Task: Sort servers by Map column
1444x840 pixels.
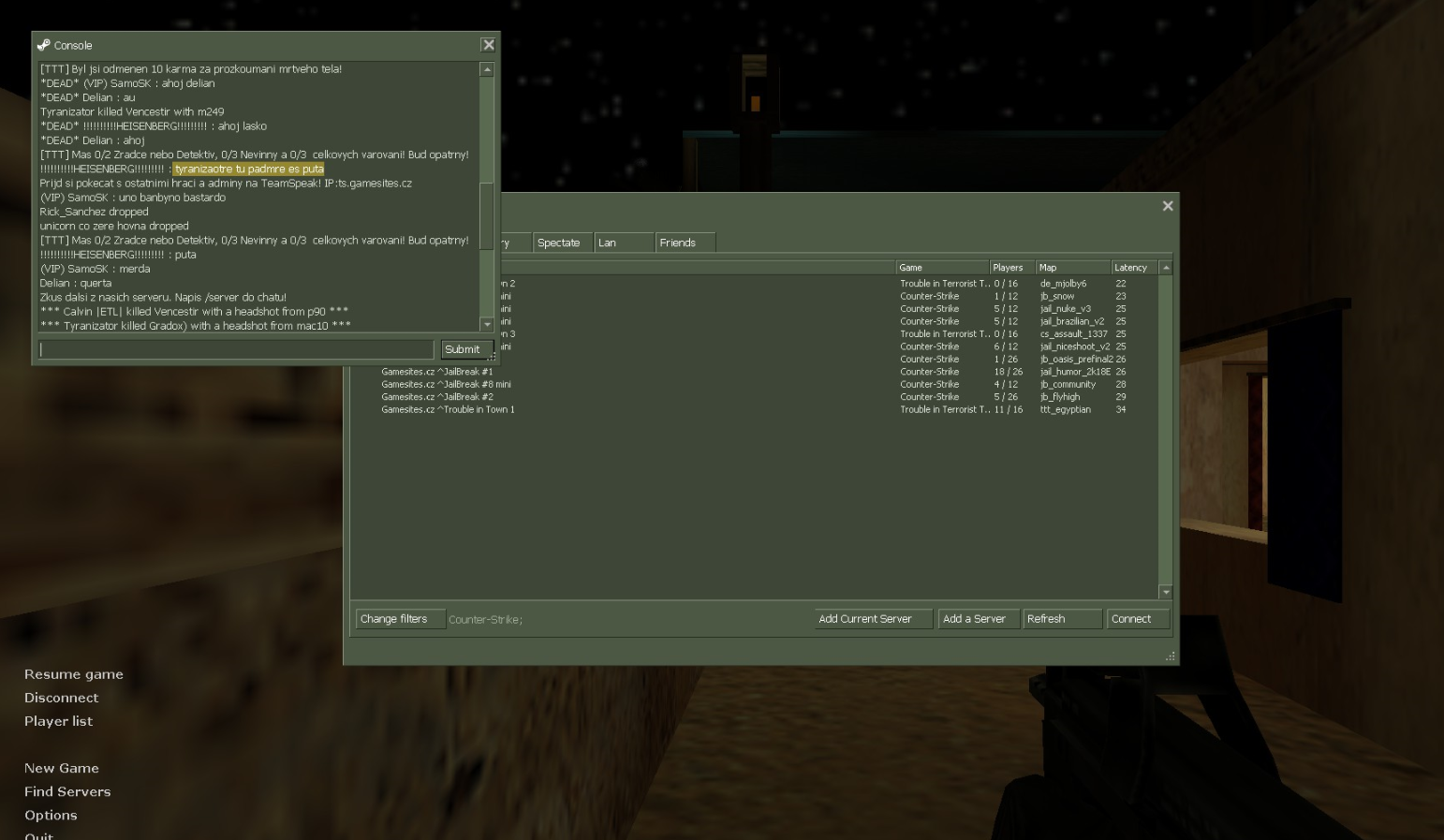Action: pyautogui.click(x=1073, y=268)
